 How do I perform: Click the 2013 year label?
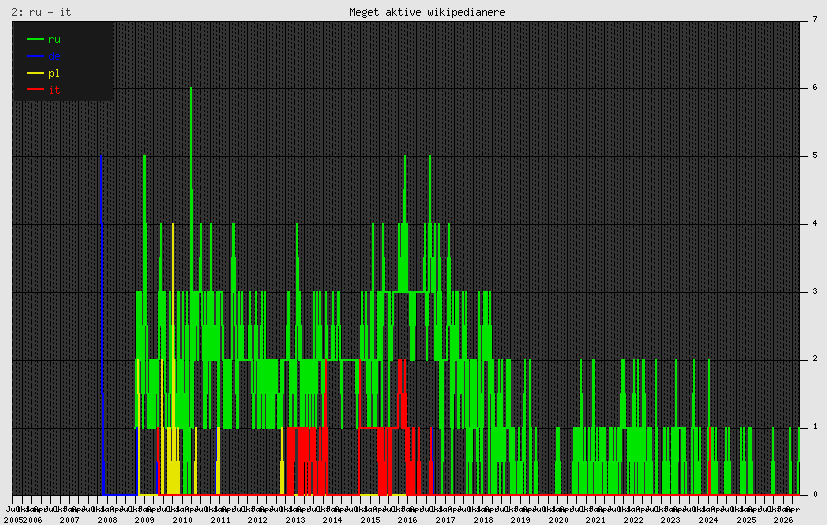tap(295, 520)
